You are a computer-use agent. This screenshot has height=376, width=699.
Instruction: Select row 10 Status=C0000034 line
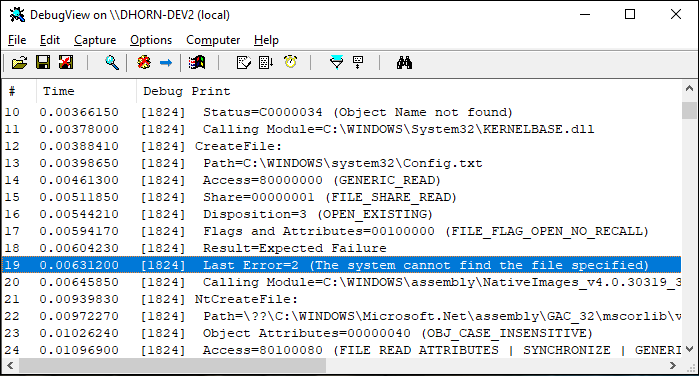coord(341,112)
